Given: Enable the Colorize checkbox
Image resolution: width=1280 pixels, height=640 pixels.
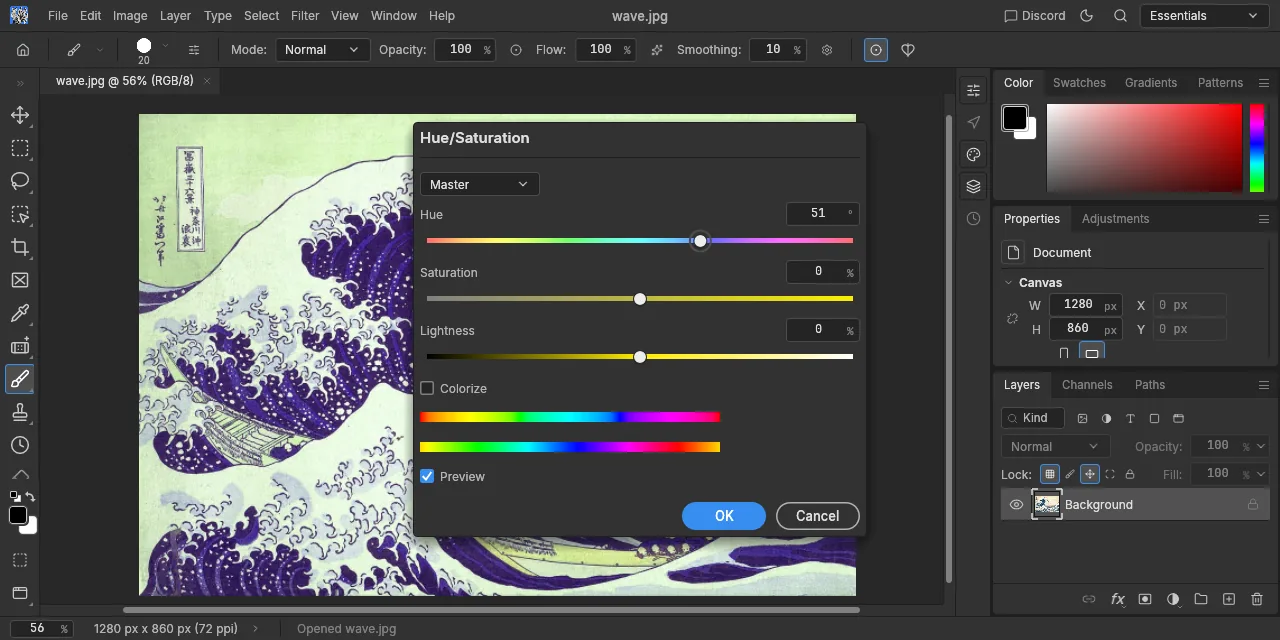Looking at the screenshot, I should pyautogui.click(x=427, y=388).
